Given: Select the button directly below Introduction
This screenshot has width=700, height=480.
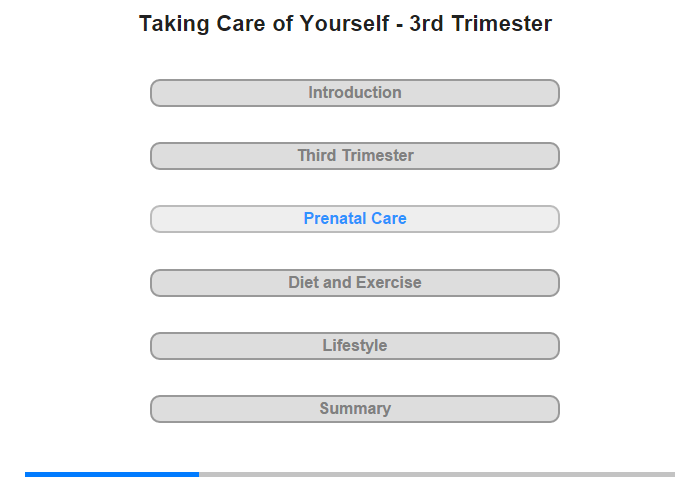Looking at the screenshot, I should pos(354,156).
